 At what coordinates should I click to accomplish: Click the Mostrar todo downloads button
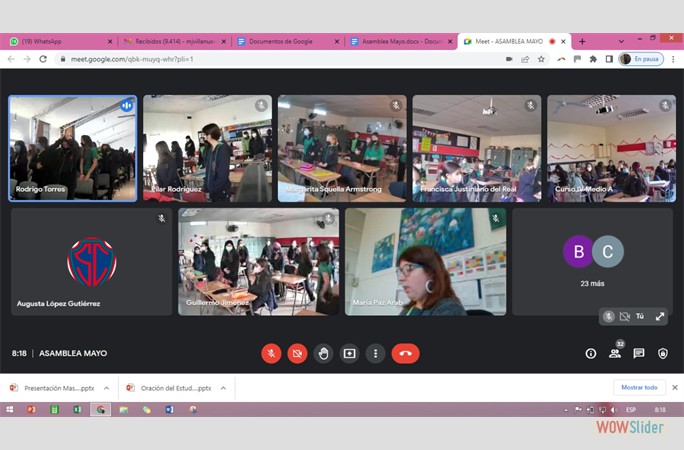pyautogui.click(x=639, y=388)
